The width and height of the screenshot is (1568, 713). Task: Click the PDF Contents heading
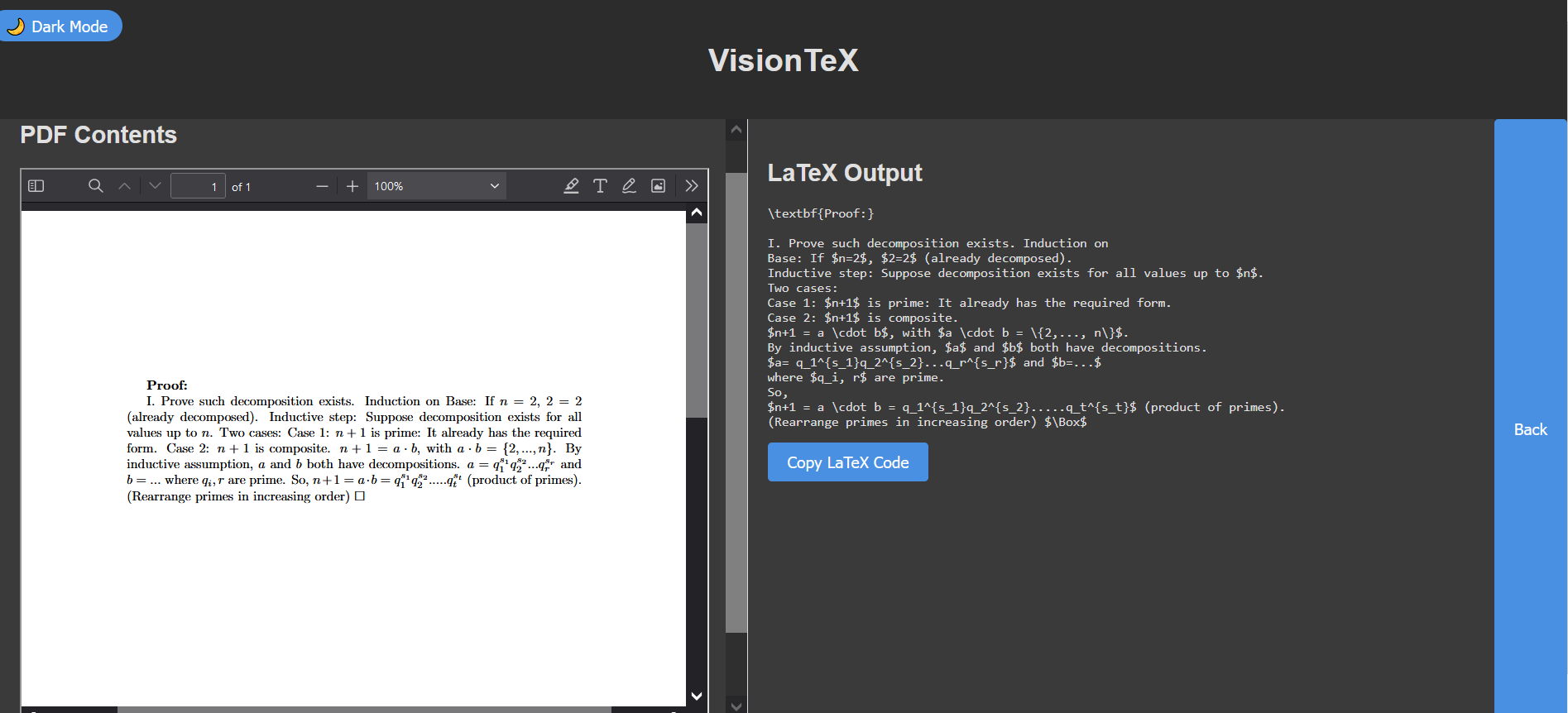pyautogui.click(x=98, y=135)
